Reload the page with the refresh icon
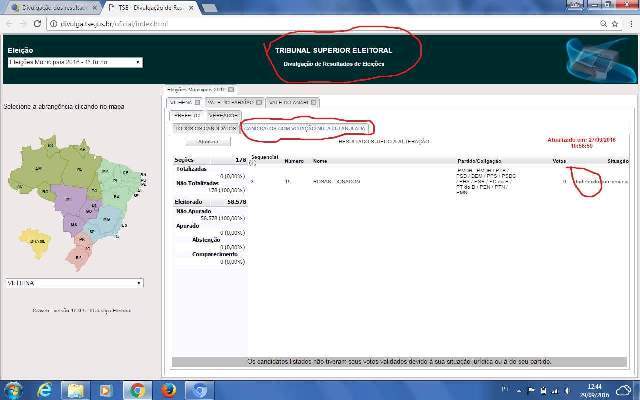This screenshot has width=640, height=400. [37, 24]
